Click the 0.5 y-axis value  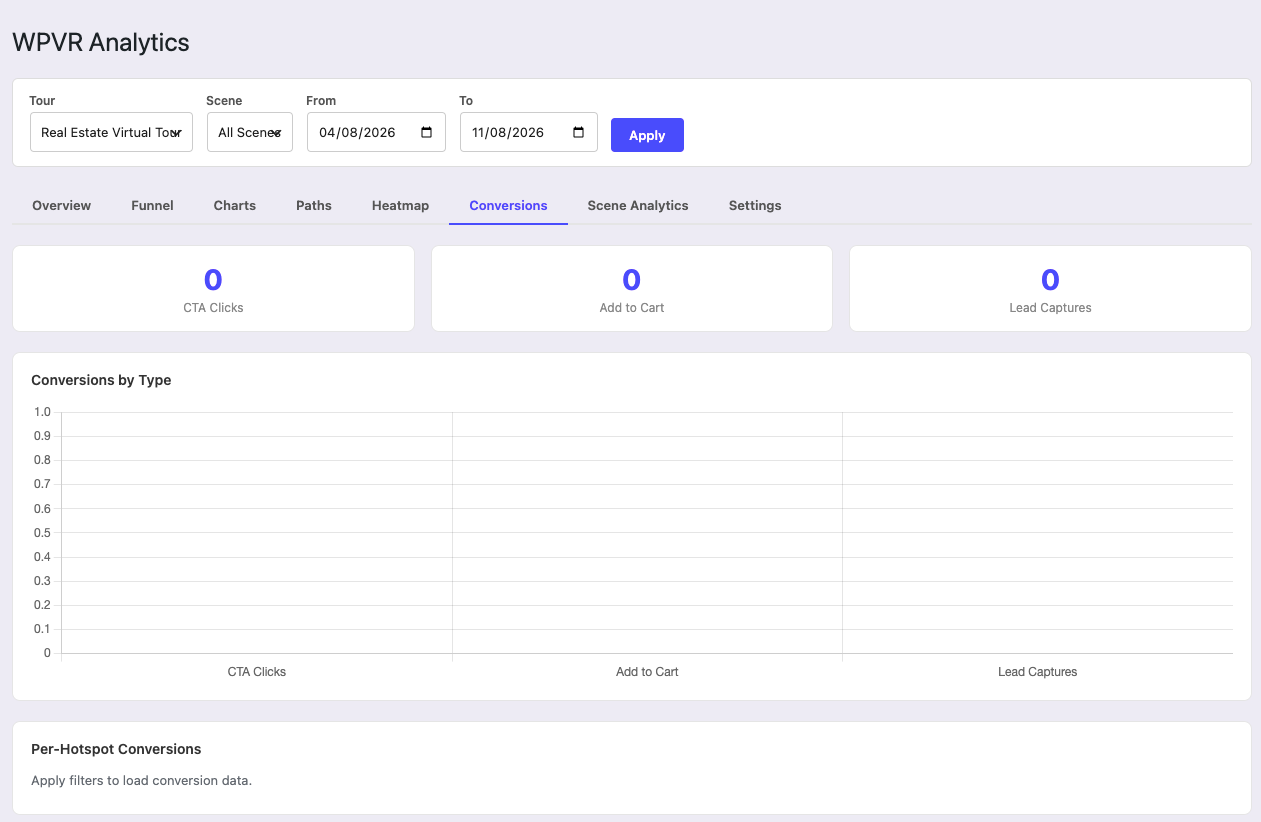[42, 533]
